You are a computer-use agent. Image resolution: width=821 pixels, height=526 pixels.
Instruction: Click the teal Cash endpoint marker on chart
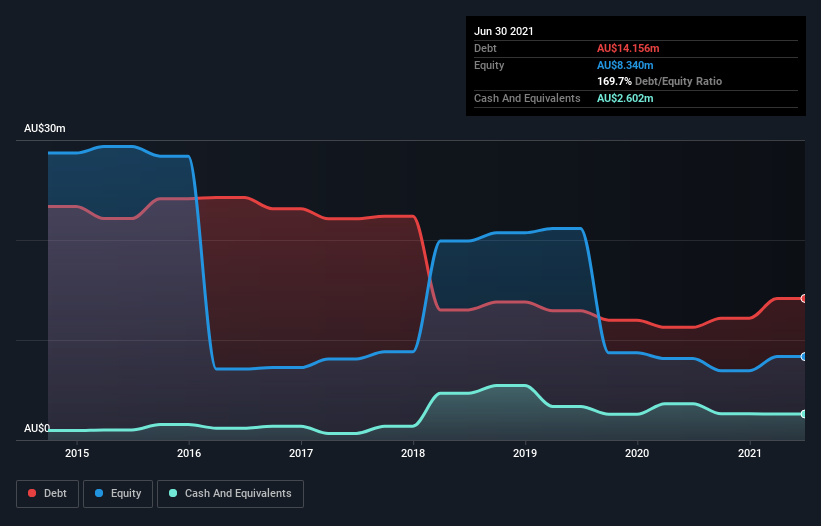(x=804, y=414)
